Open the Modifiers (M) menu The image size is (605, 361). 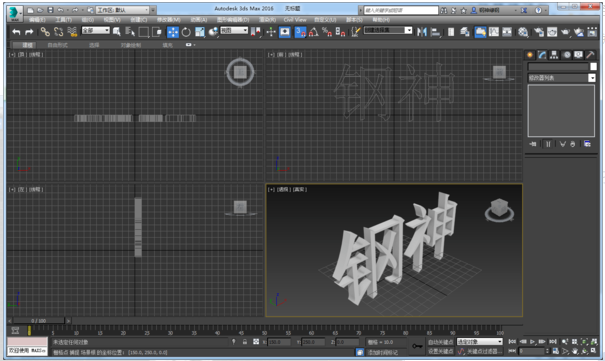pos(169,20)
